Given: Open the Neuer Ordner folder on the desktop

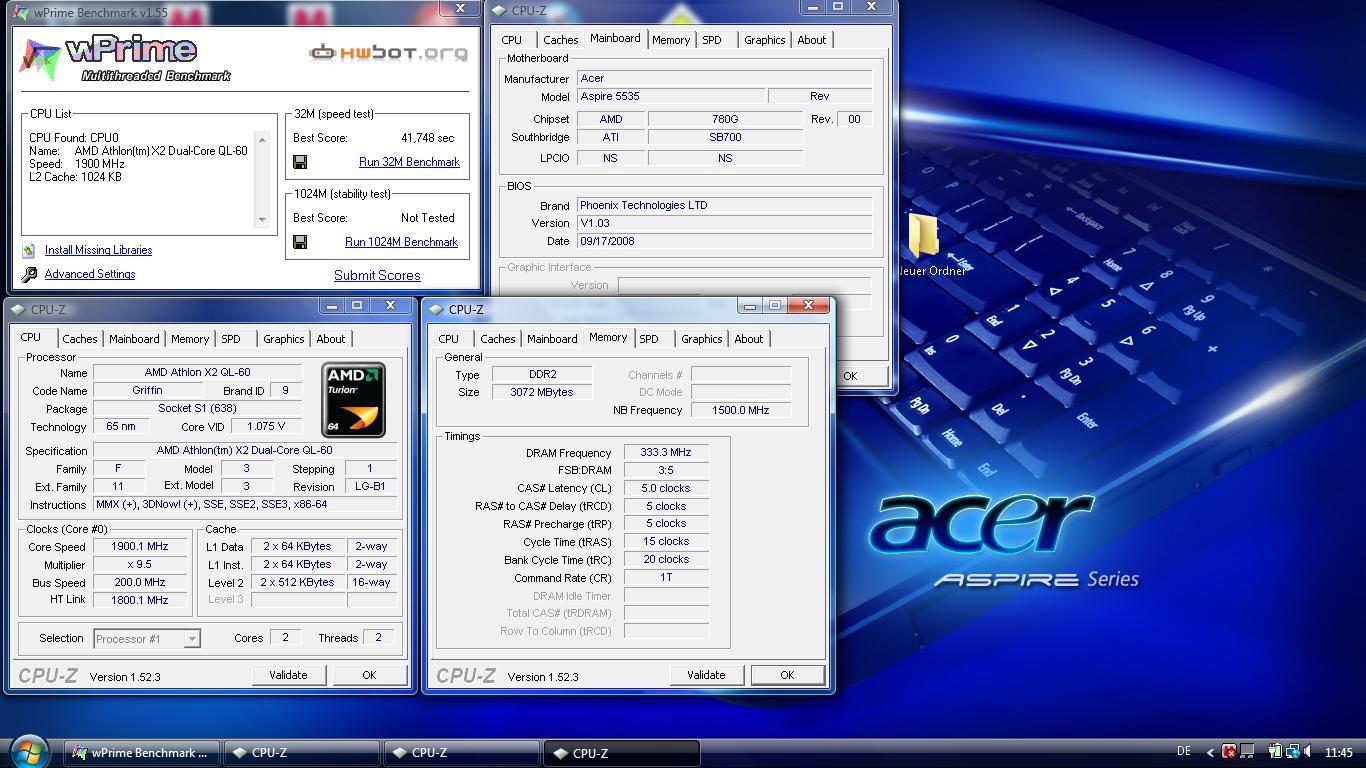Looking at the screenshot, I should click(926, 245).
